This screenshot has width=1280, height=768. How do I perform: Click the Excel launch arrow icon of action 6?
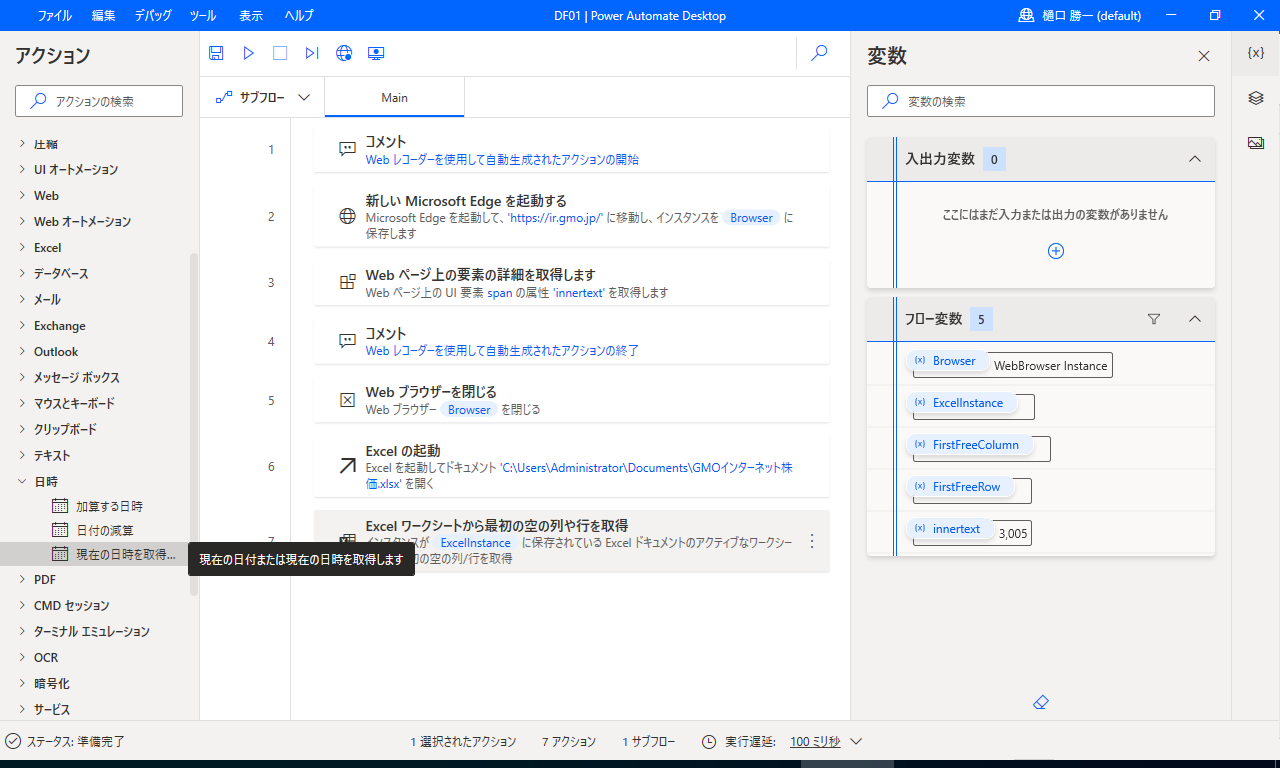[x=347, y=466]
